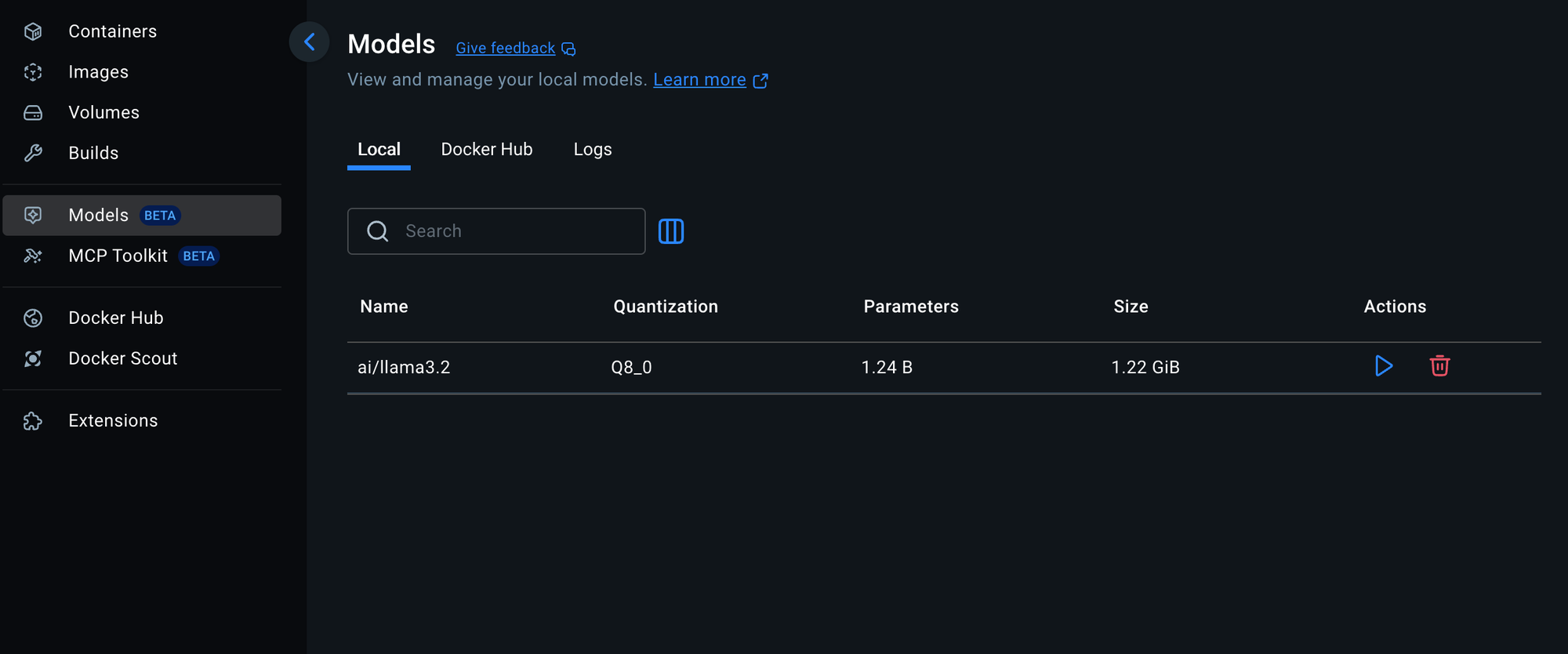The width and height of the screenshot is (1568, 654).
Task: Click the Volumes disk icon
Action: [x=33, y=113]
